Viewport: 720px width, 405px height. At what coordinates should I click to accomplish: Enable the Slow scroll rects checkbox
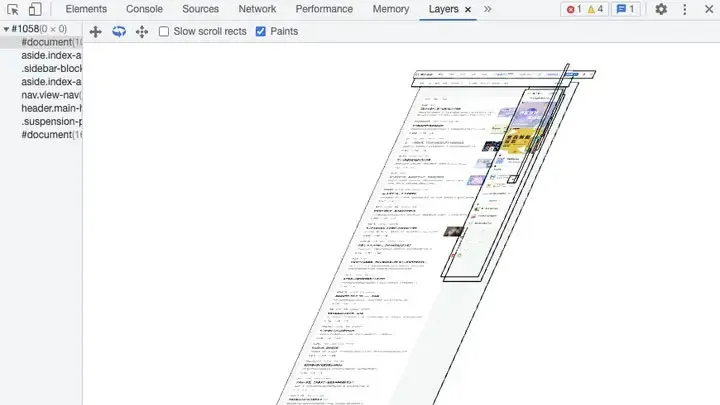tap(165, 32)
